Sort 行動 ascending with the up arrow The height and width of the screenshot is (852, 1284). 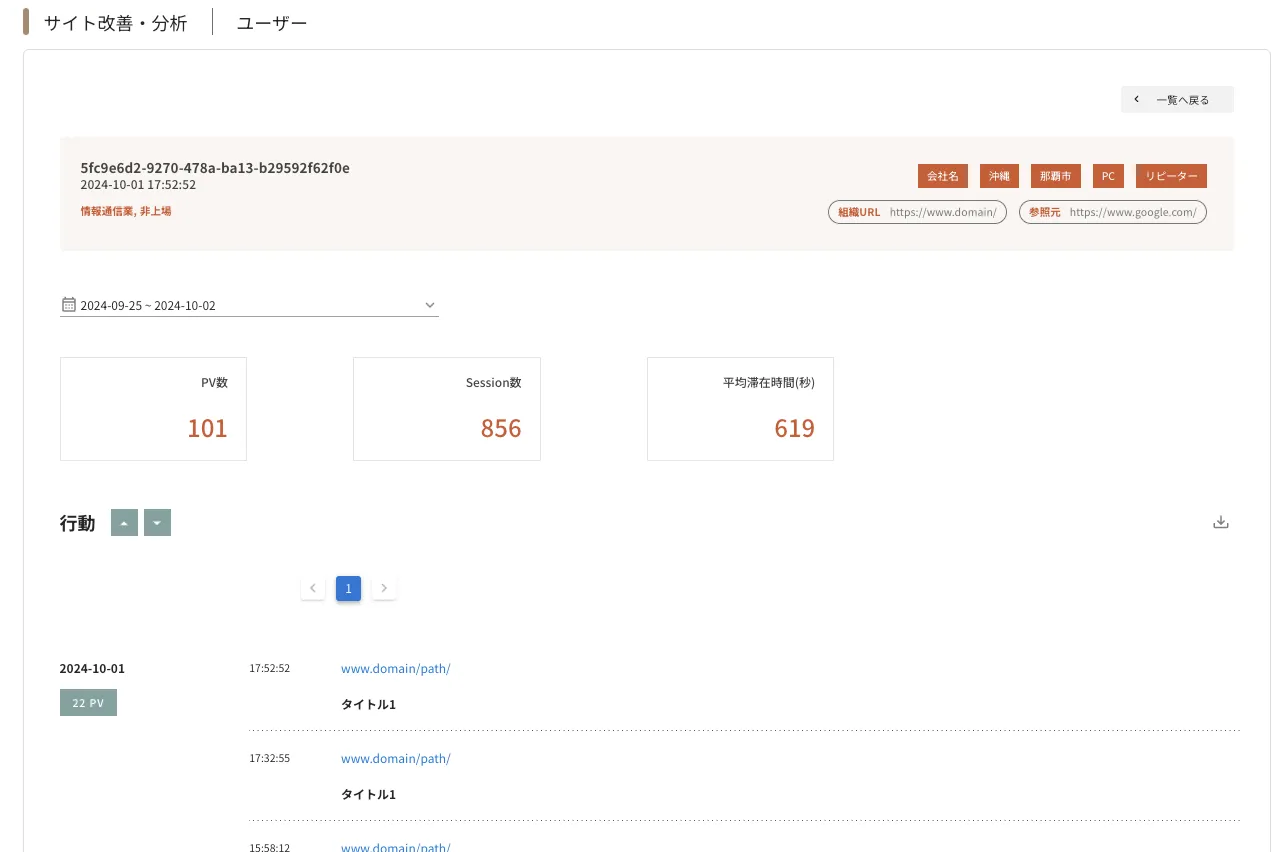point(124,523)
